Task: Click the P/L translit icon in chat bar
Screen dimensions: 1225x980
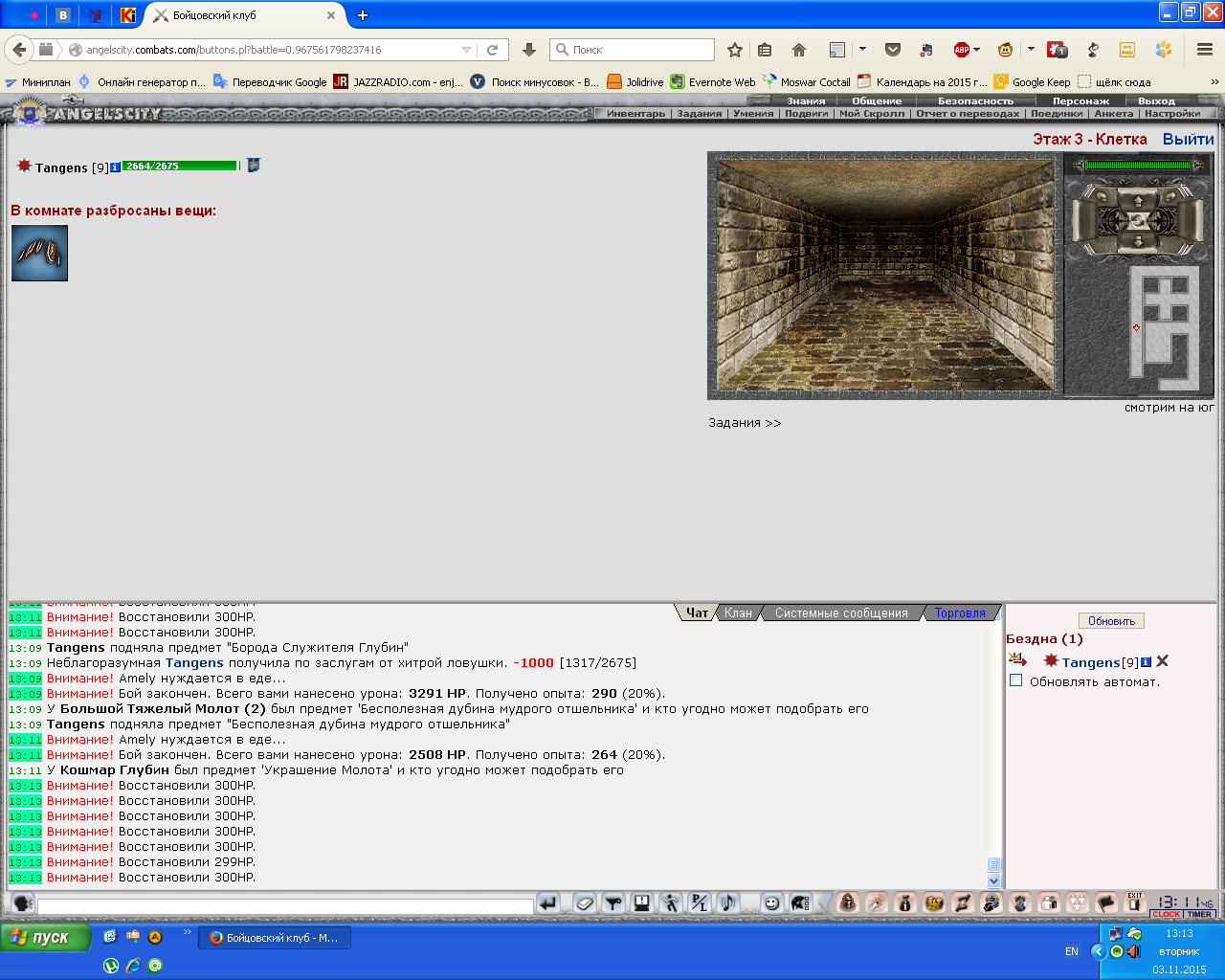Action: pyautogui.click(x=700, y=902)
